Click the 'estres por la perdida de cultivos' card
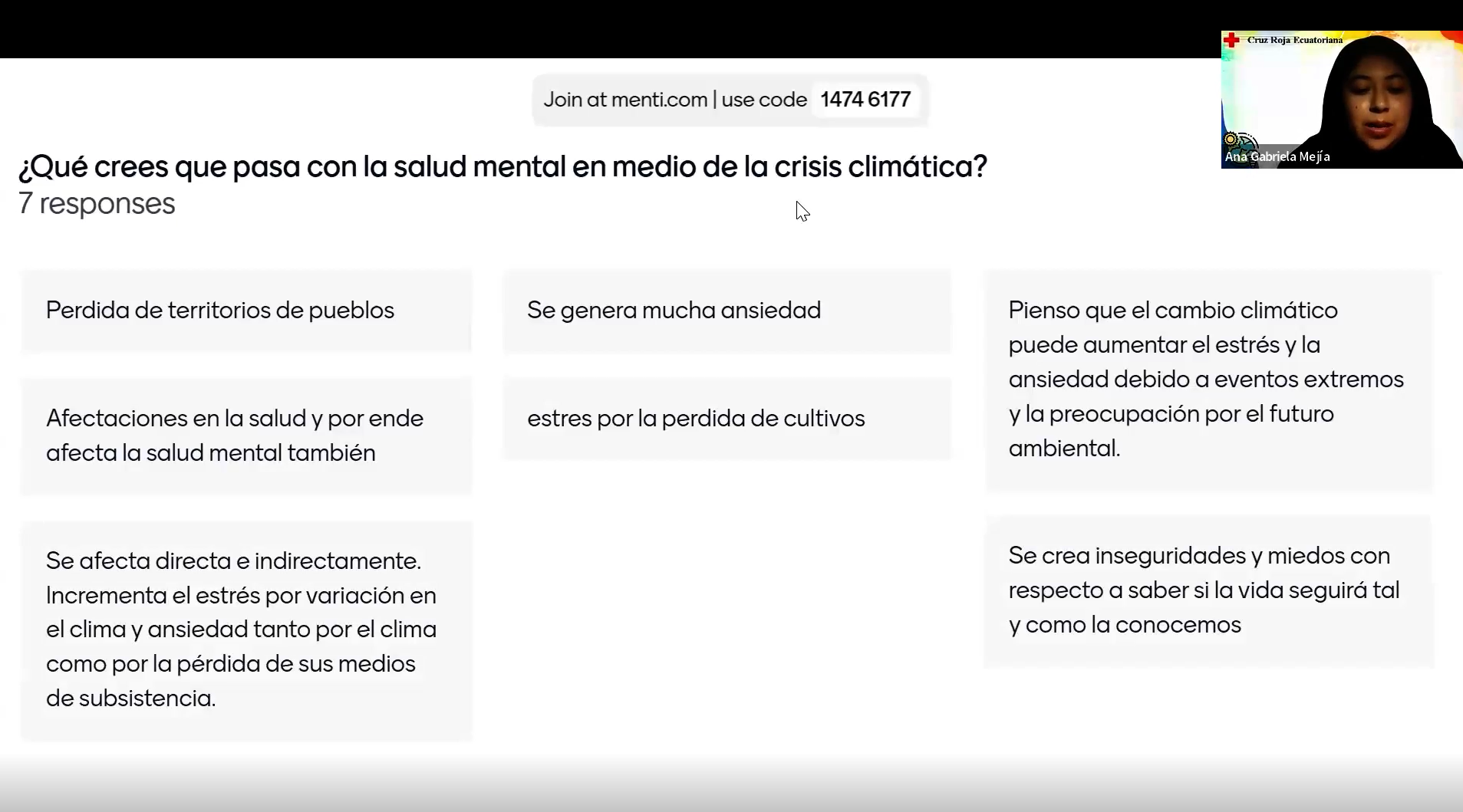1463x812 pixels. point(727,419)
